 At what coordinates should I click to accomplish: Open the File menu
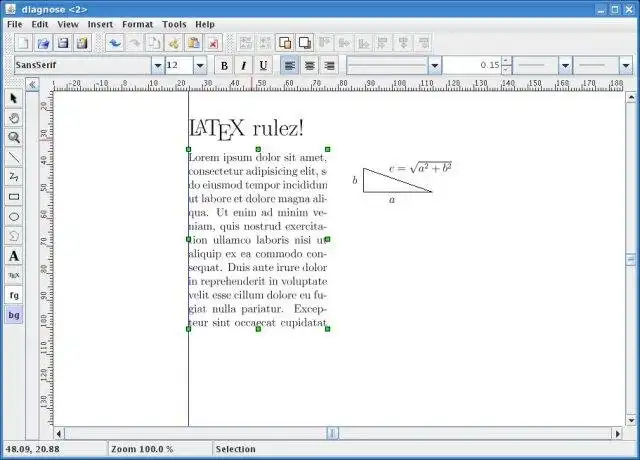tap(15, 24)
